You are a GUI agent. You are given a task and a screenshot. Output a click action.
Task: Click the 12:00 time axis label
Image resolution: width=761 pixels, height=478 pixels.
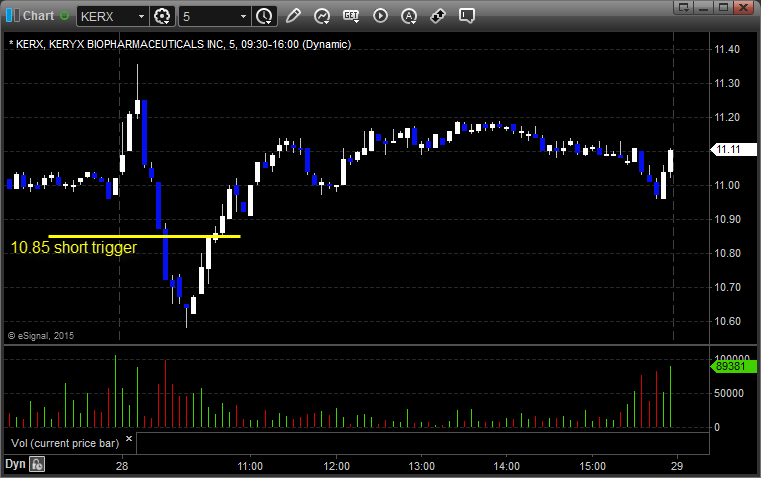[336, 466]
